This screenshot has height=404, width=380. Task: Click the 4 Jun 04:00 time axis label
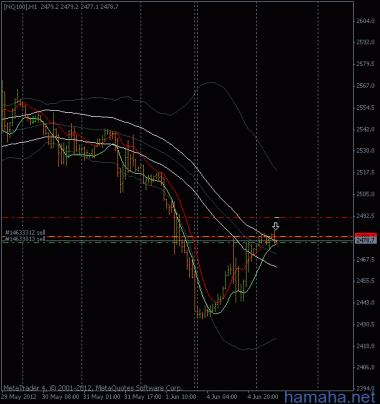coord(222,397)
